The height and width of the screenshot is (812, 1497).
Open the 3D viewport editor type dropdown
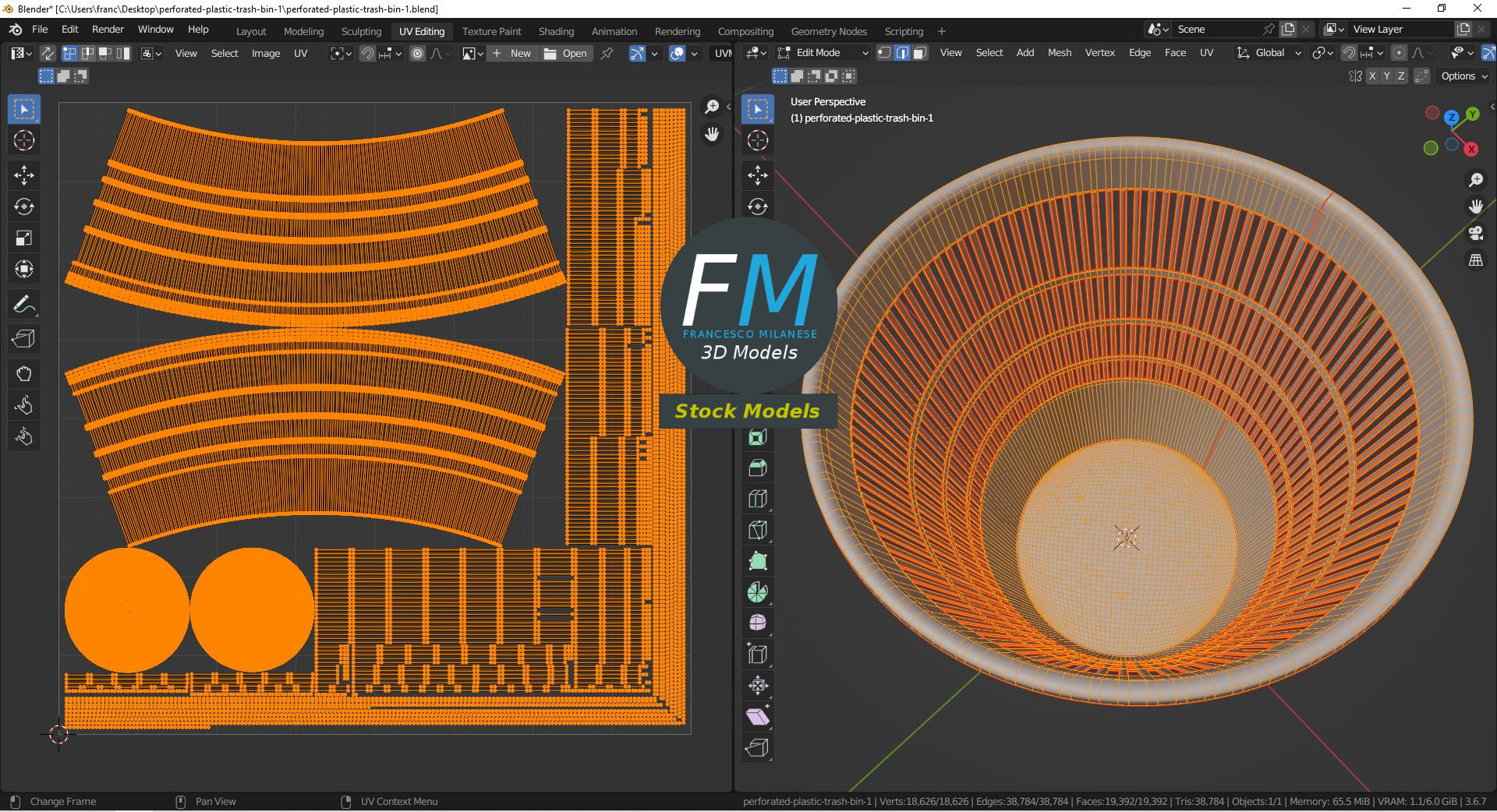756,53
